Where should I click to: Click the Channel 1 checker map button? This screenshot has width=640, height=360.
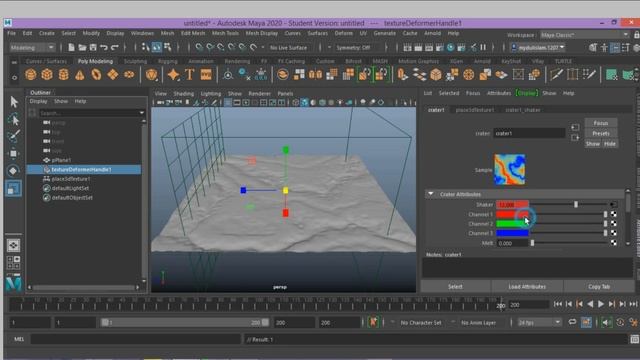(613, 214)
